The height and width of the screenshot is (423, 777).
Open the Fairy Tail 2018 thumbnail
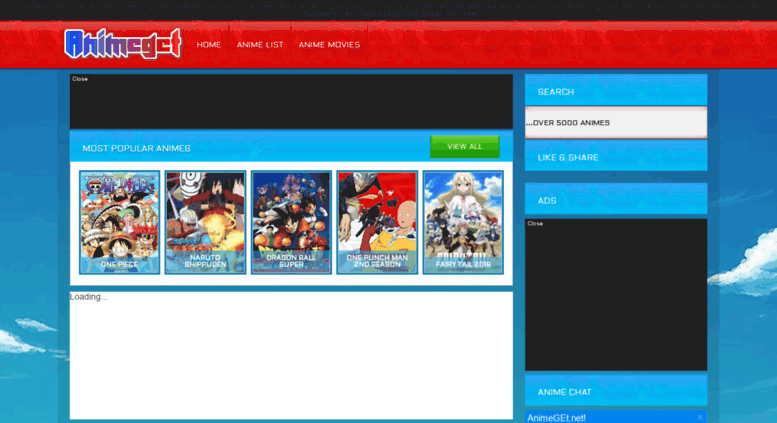tap(463, 222)
